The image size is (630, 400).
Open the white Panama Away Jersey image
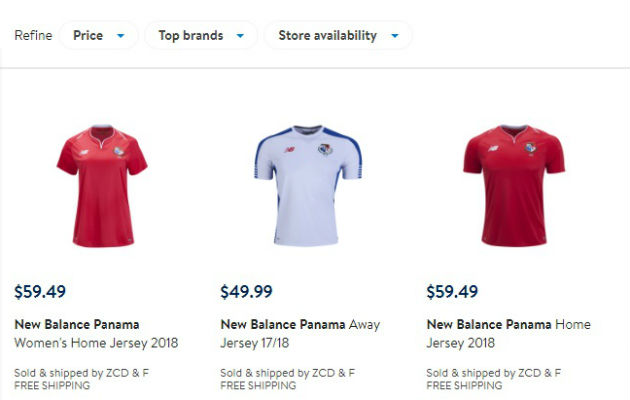click(x=308, y=187)
